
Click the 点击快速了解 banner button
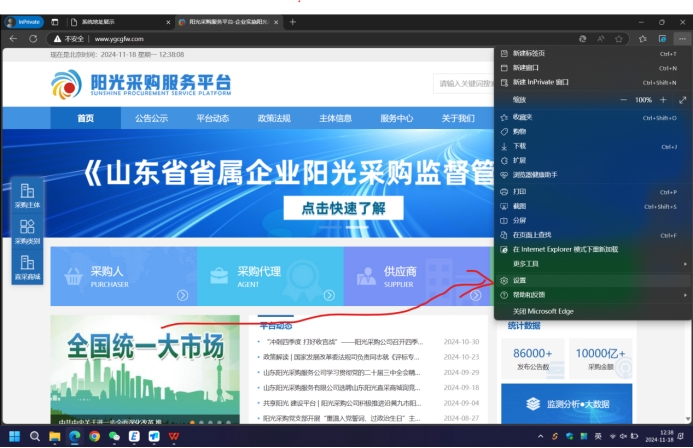pos(336,209)
